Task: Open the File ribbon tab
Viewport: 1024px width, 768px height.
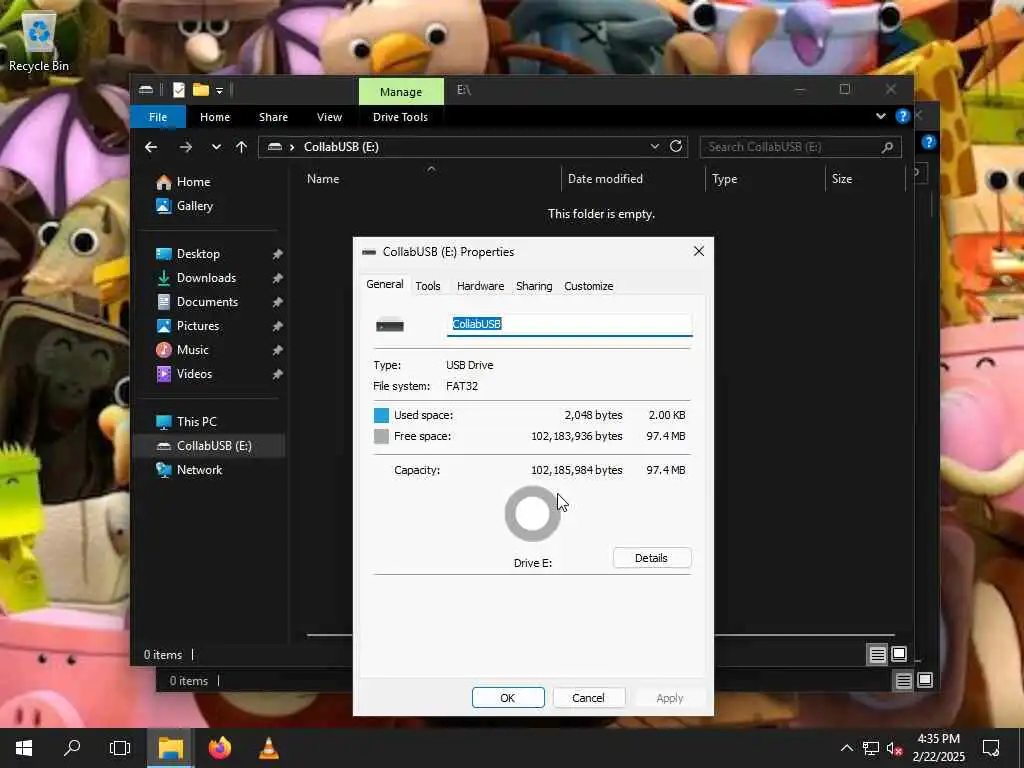Action: coord(158,117)
